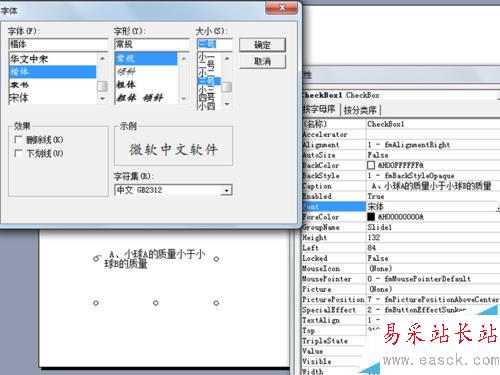Screen dimensions: 500x375
Task: Open the 字符集 character set dropdown
Action: 227,190
